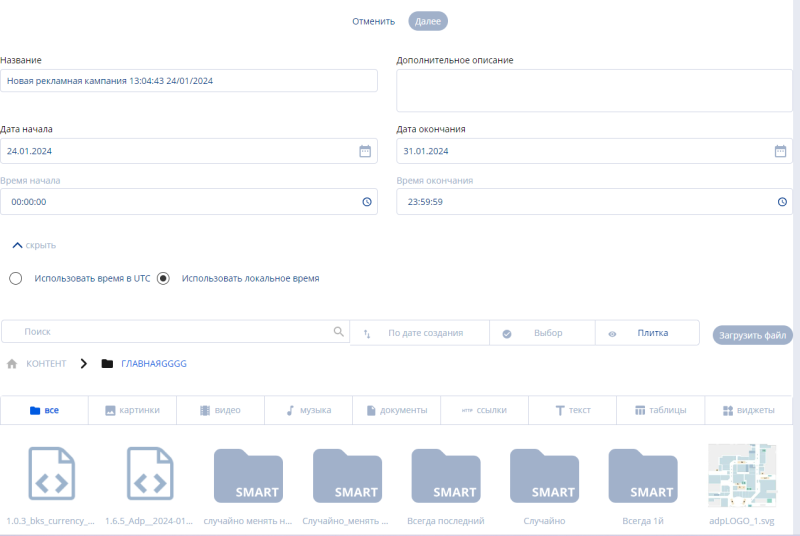Collapse section with the скрыть chevron

coord(17,244)
